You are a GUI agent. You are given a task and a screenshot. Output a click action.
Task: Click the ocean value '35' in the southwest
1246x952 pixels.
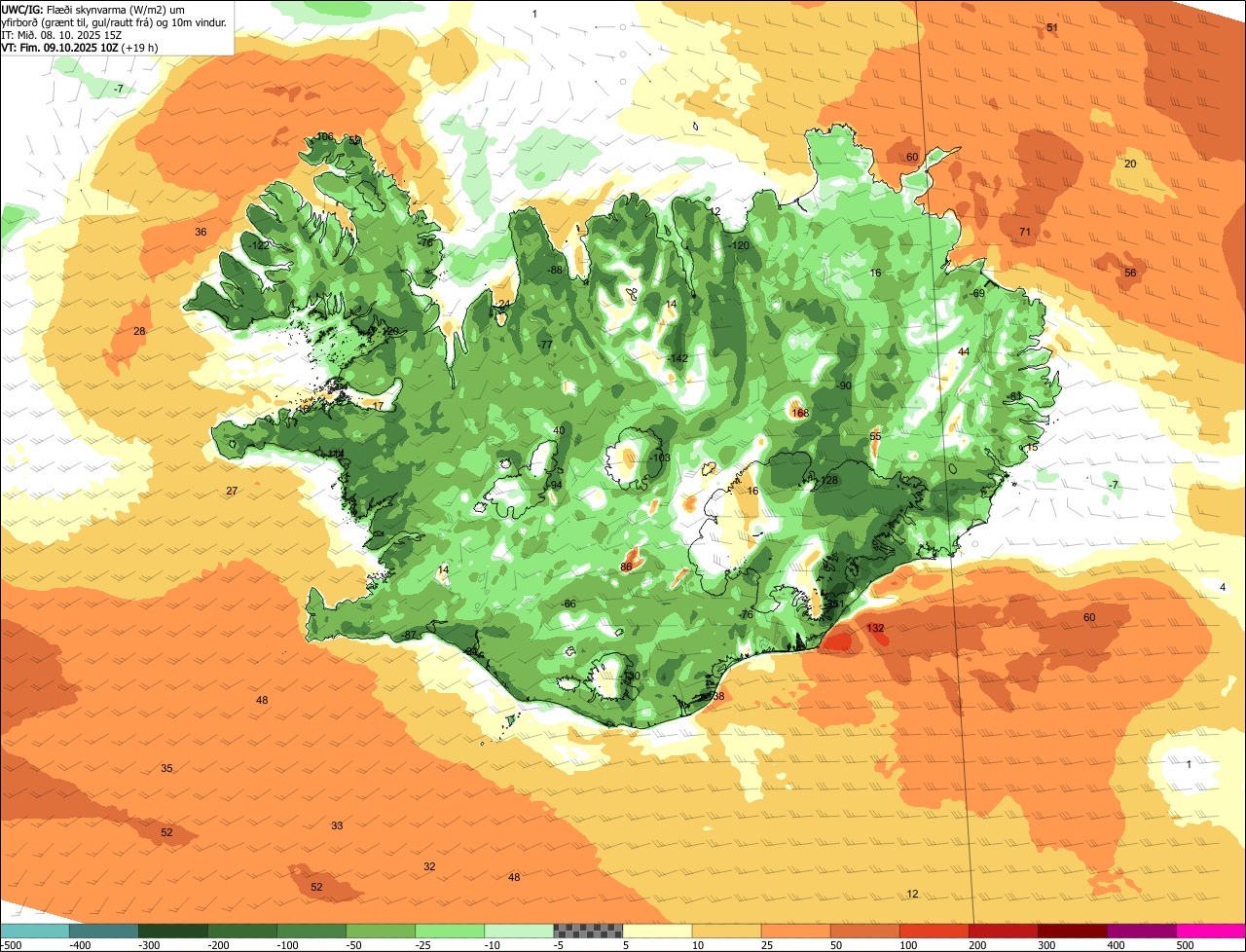click(x=166, y=769)
